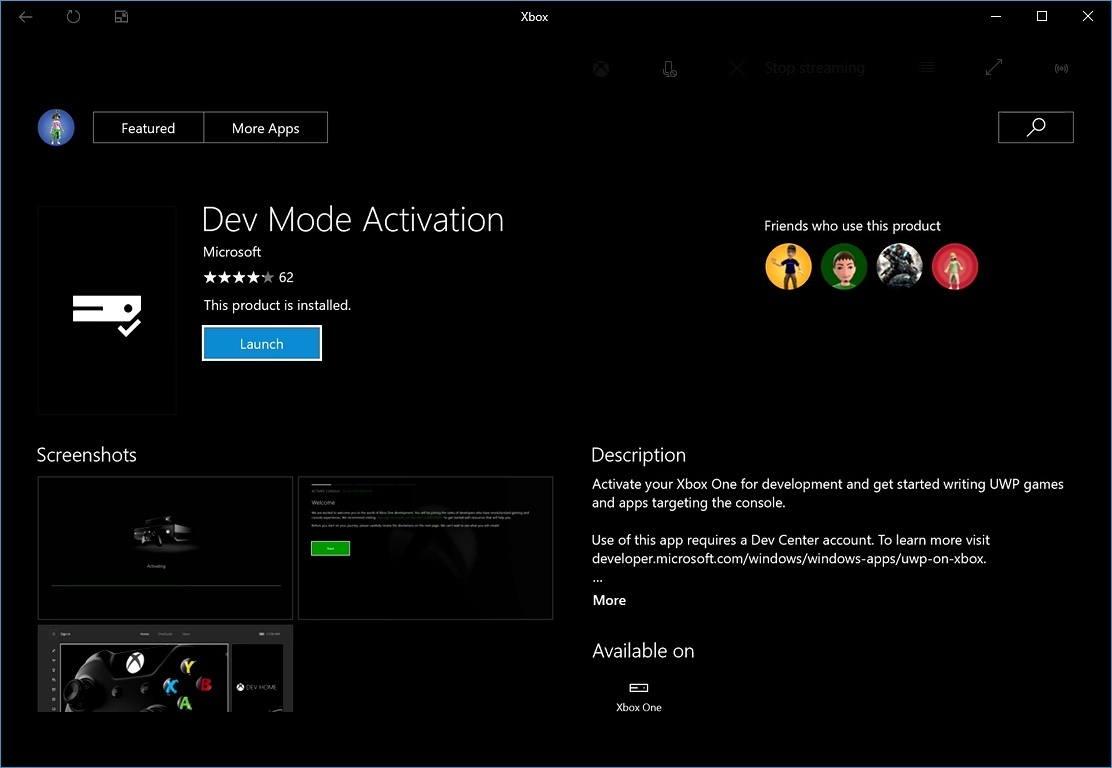This screenshot has width=1112, height=768.
Task: Click the broadcast signal icon
Action: 1060,68
